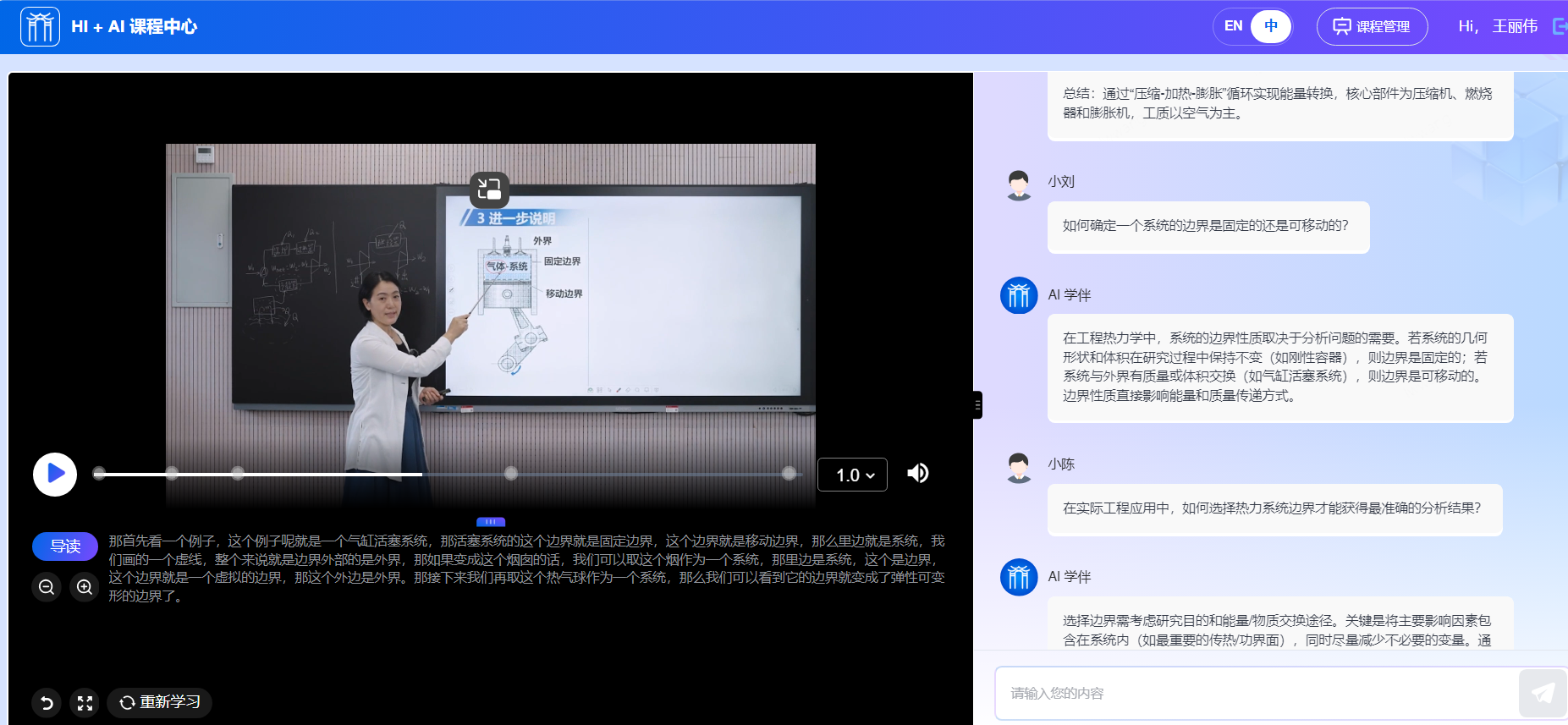Viewport: 1568px width, 725px height.
Task: Mute the video volume speaker icon
Action: (x=917, y=473)
